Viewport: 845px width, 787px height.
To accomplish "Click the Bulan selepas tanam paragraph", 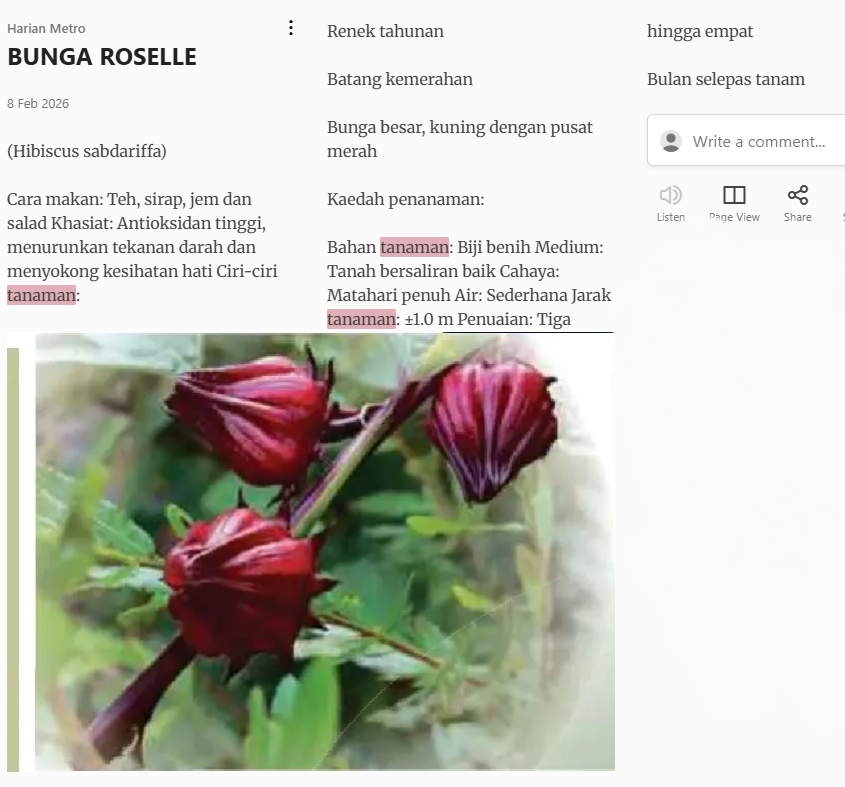I will (x=726, y=79).
